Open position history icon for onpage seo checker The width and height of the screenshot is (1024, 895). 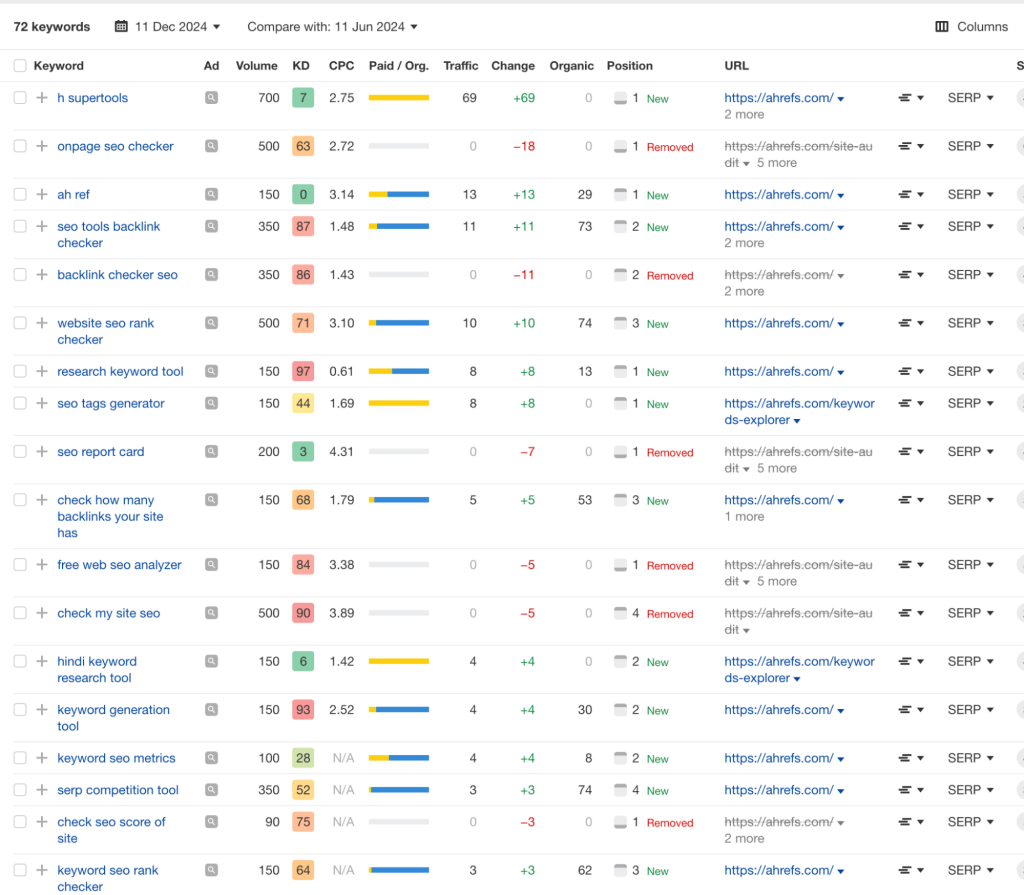point(910,146)
